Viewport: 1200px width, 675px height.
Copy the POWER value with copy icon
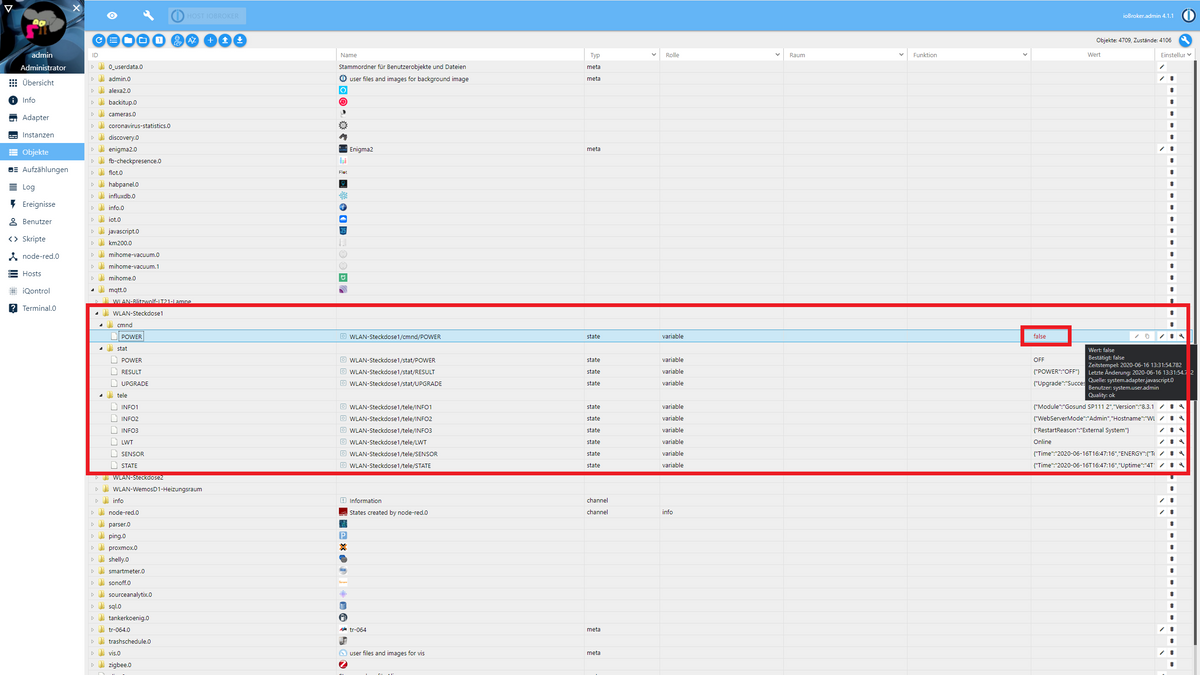[1147, 337]
